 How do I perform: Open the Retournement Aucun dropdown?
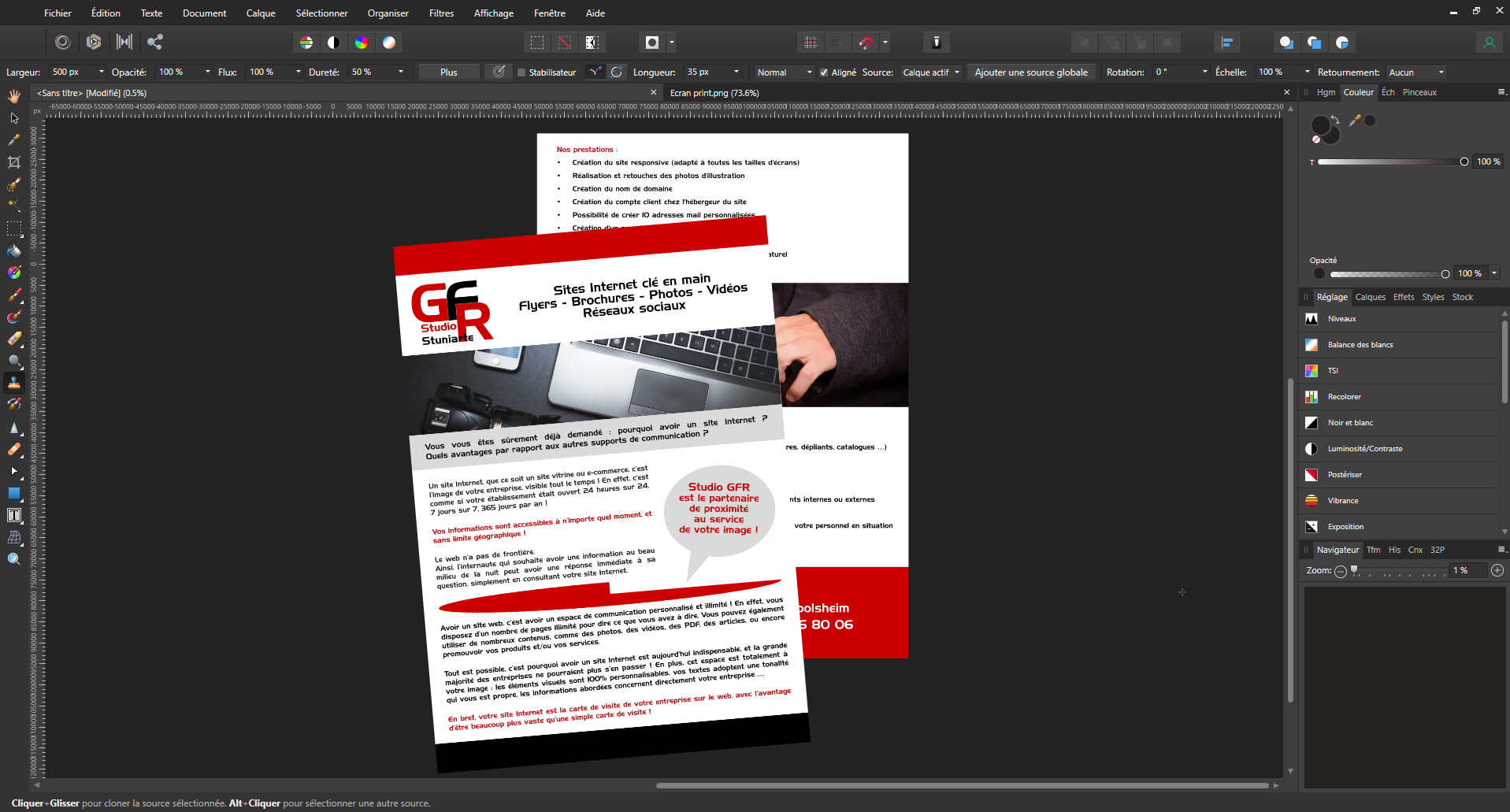click(x=1417, y=72)
